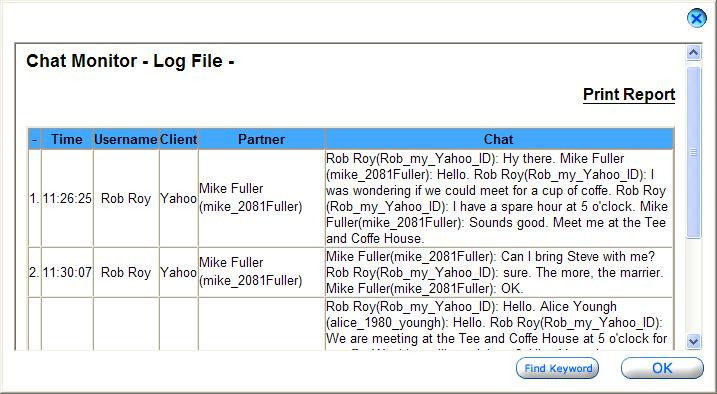The height and width of the screenshot is (394, 717).
Task: Click the Chat column header
Action: pyautogui.click(x=499, y=139)
